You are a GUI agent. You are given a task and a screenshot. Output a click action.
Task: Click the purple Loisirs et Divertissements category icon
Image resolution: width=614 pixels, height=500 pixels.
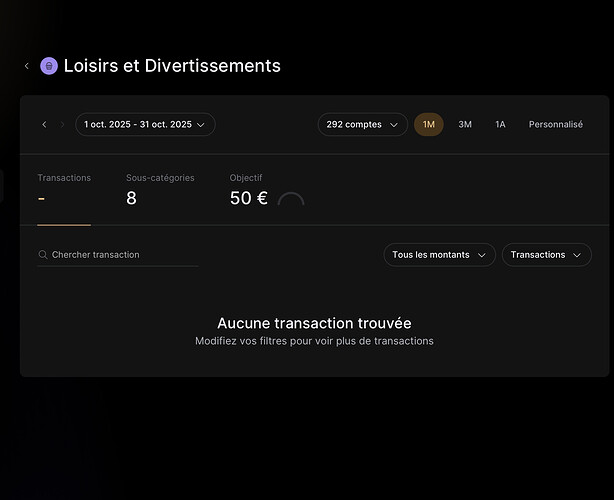click(48, 66)
